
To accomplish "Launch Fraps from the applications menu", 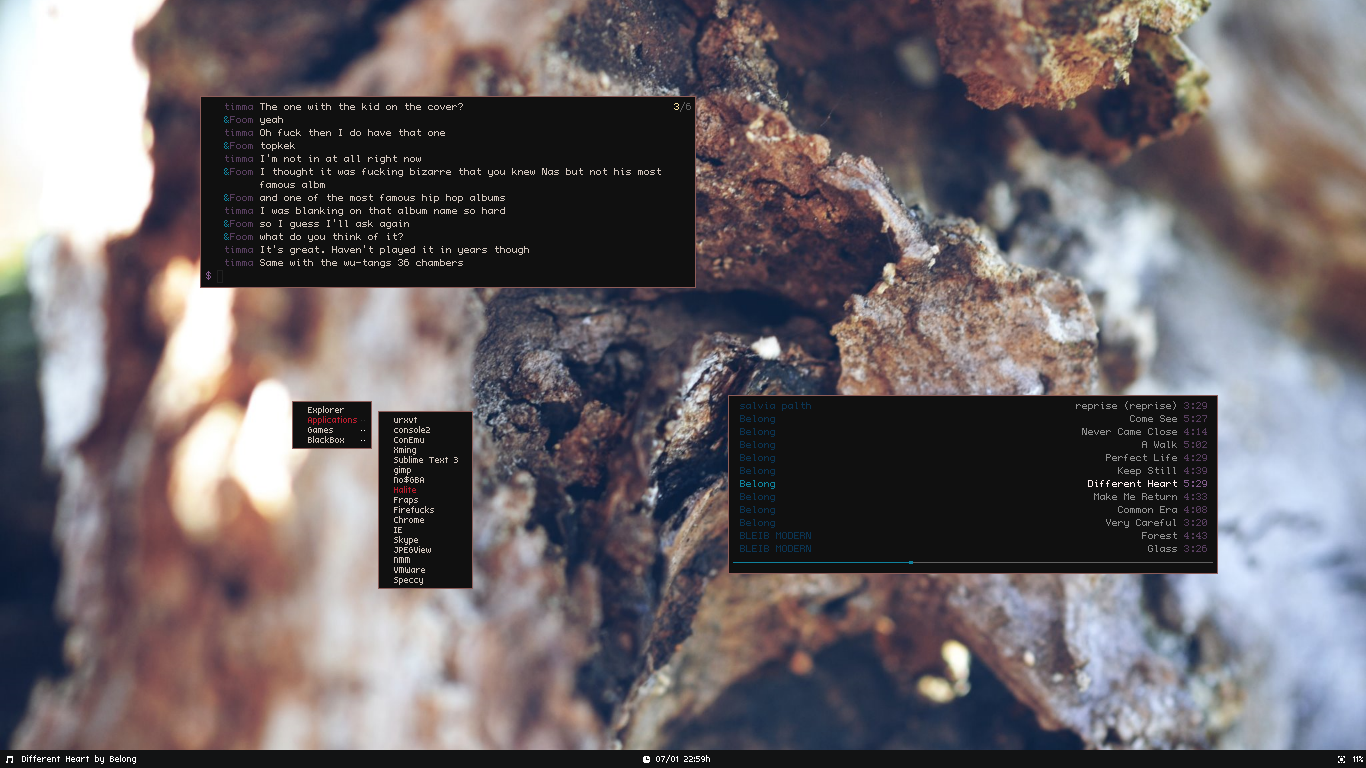I will pyautogui.click(x=405, y=500).
